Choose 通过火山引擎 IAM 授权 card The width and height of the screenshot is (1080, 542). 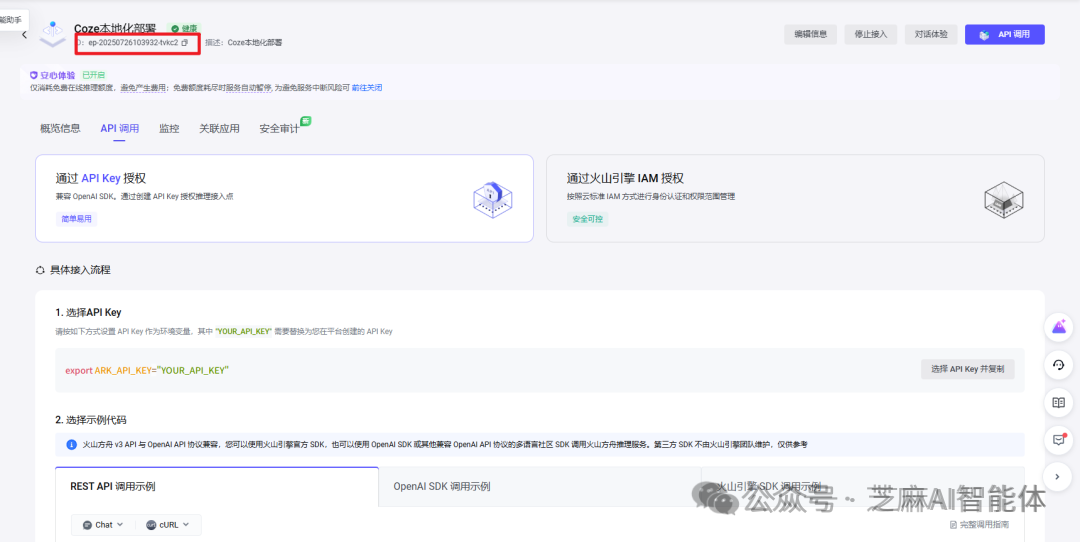pyautogui.click(x=796, y=198)
